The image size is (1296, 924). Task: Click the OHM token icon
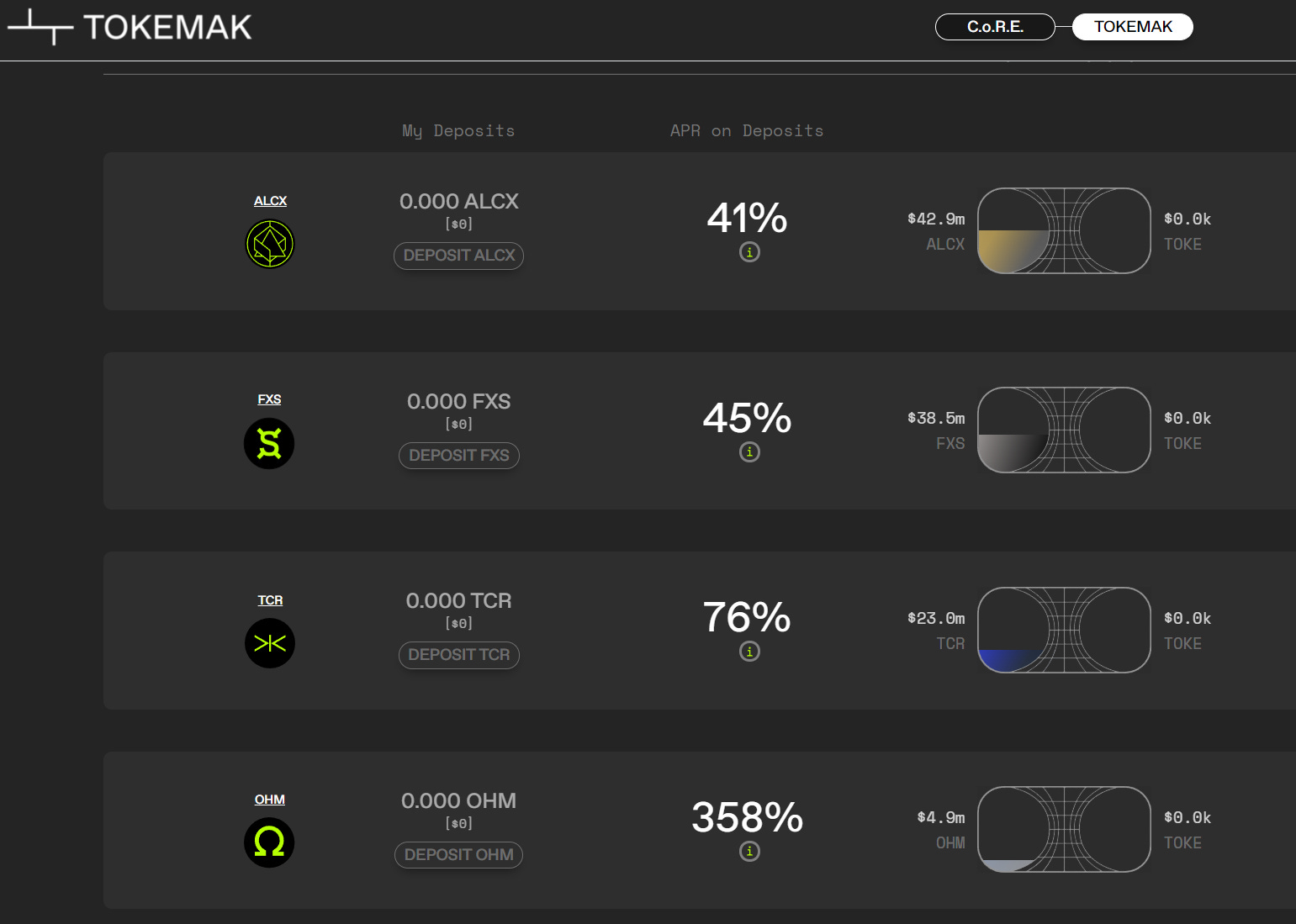269,842
